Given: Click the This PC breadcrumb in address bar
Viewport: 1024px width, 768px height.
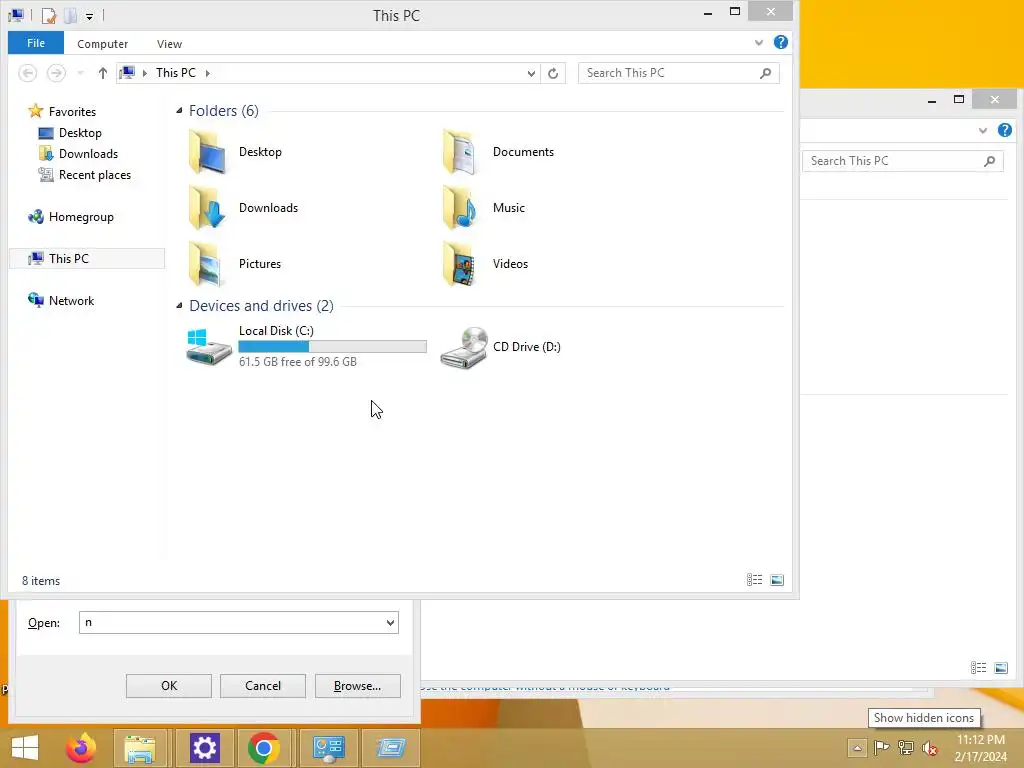Looking at the screenshot, I should 176,73.
